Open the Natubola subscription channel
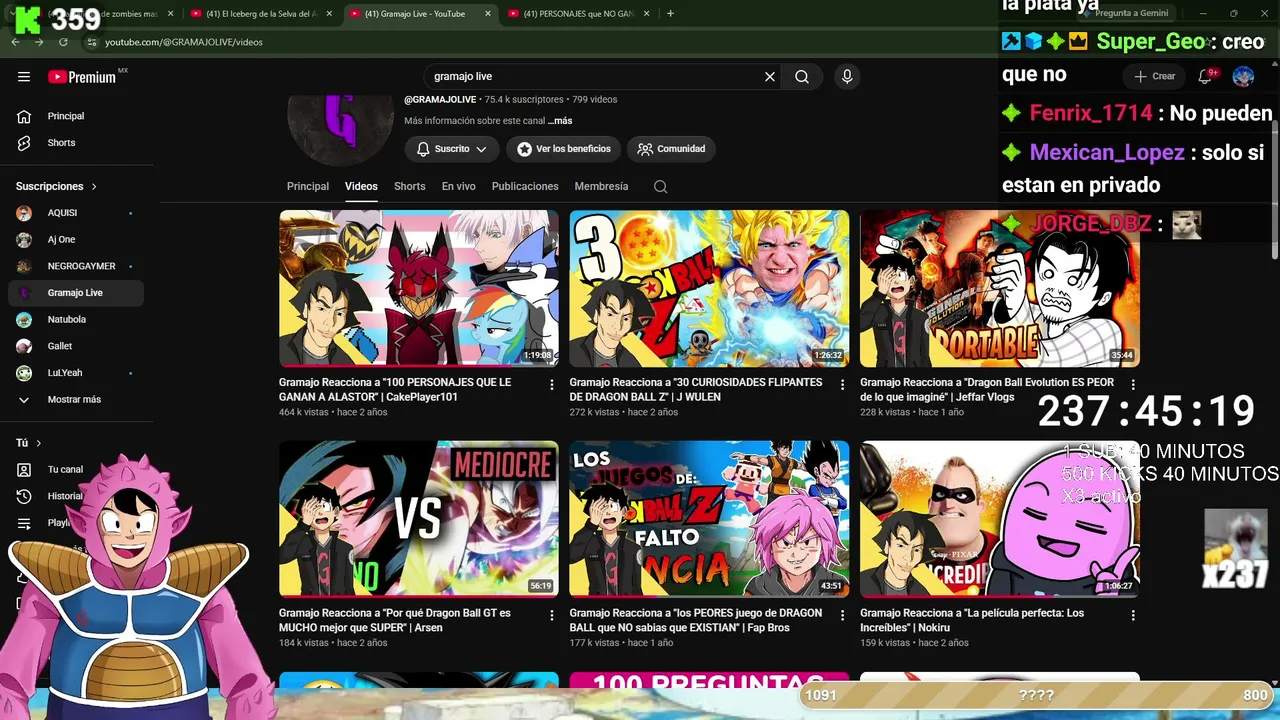1280x720 pixels. point(76,320)
